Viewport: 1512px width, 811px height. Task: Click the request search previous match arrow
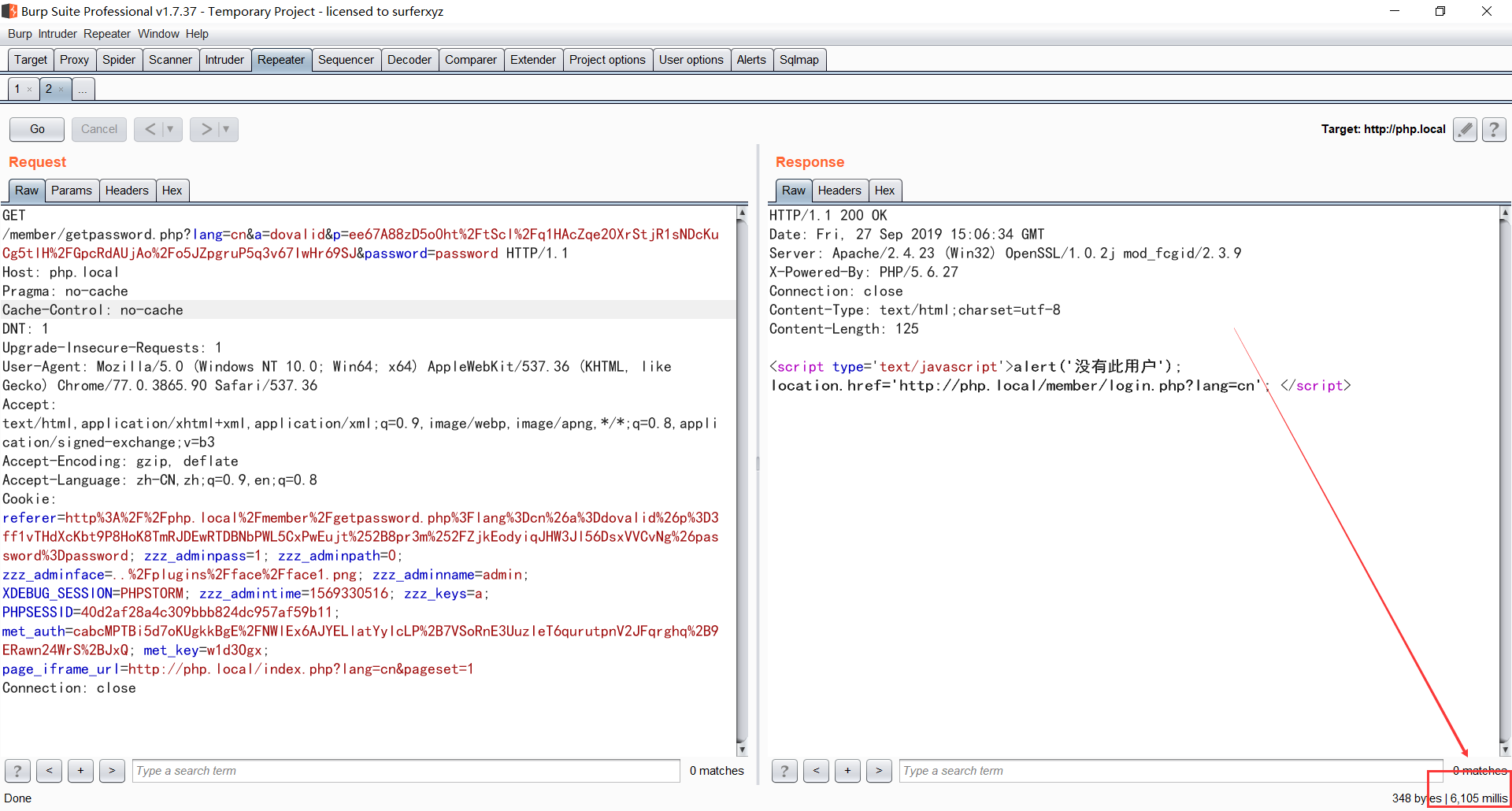point(49,771)
